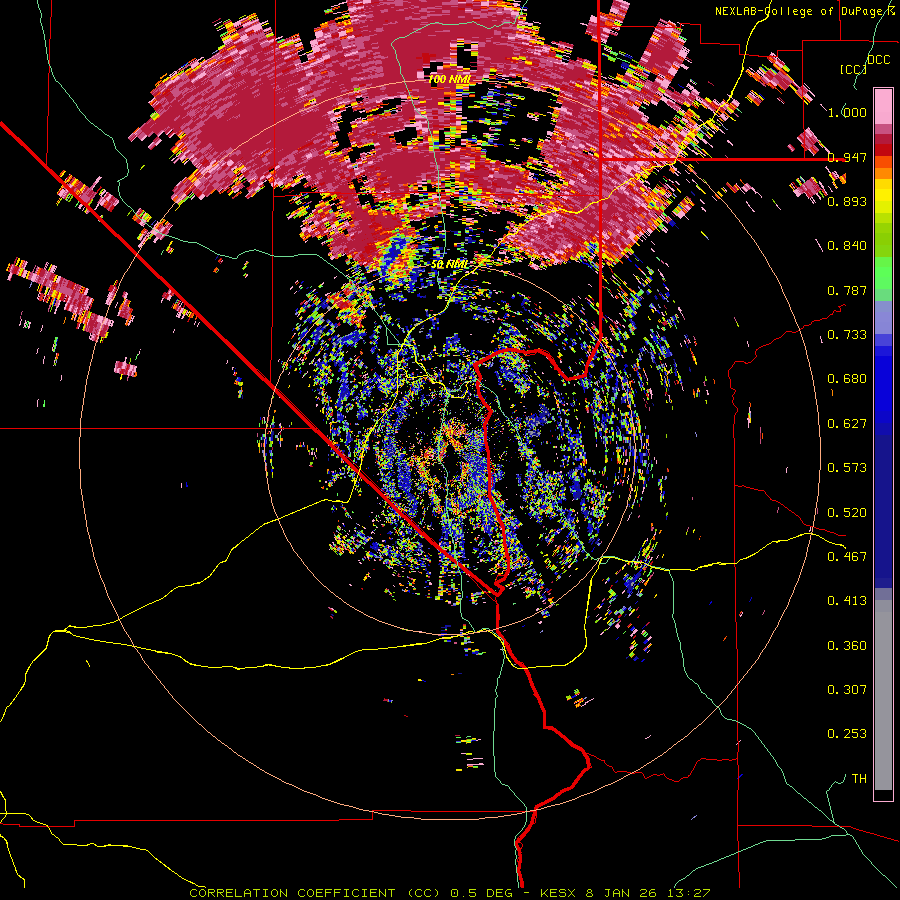Click the 0.413 scale value

(847, 601)
